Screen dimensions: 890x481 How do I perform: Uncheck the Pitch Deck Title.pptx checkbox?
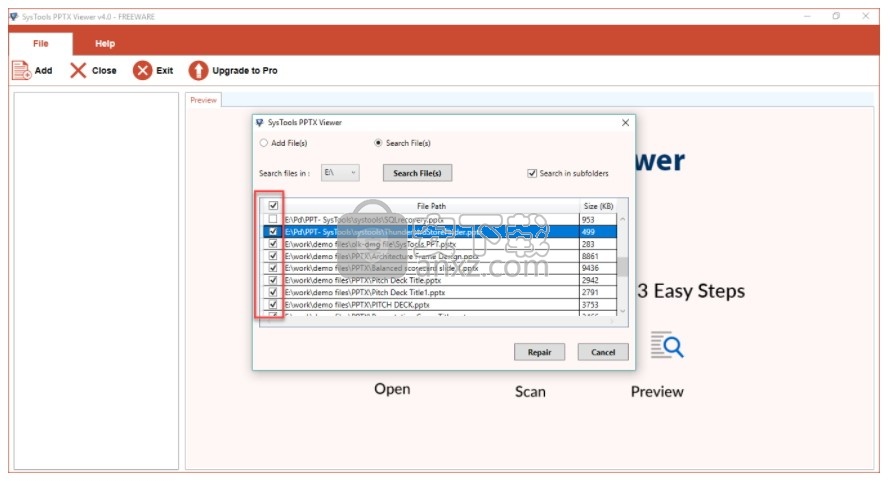pyautogui.click(x=273, y=280)
